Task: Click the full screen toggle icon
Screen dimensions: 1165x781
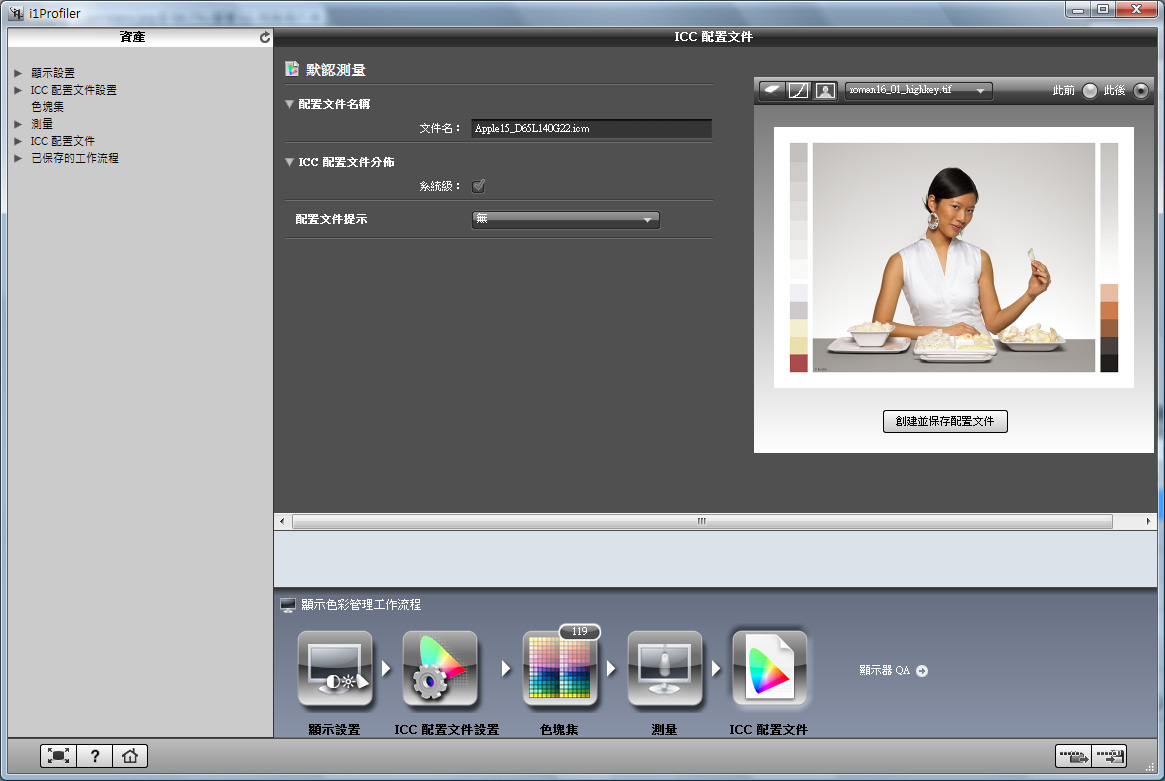Action: [59, 756]
